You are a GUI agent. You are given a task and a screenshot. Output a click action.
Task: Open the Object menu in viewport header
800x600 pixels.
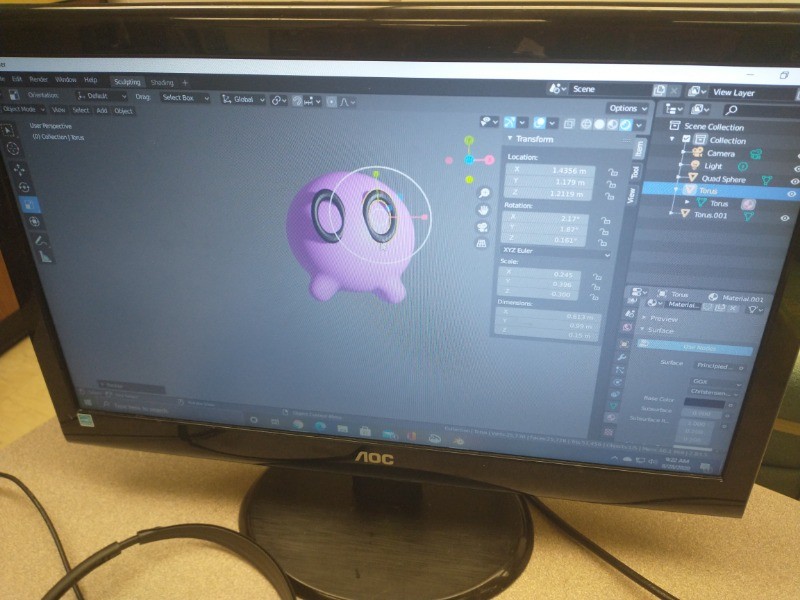click(123, 111)
